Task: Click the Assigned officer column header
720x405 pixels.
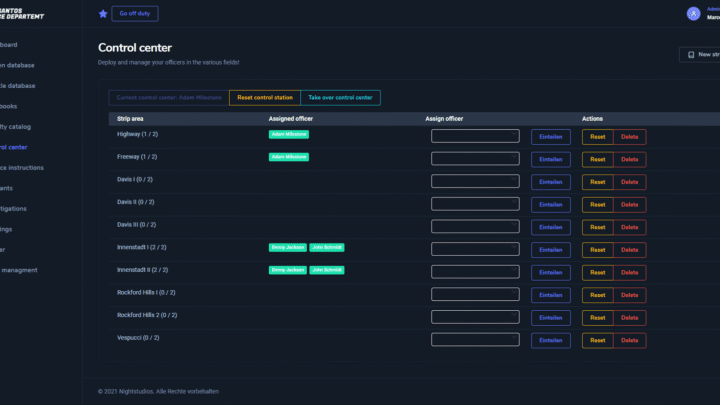Action: tap(291, 119)
